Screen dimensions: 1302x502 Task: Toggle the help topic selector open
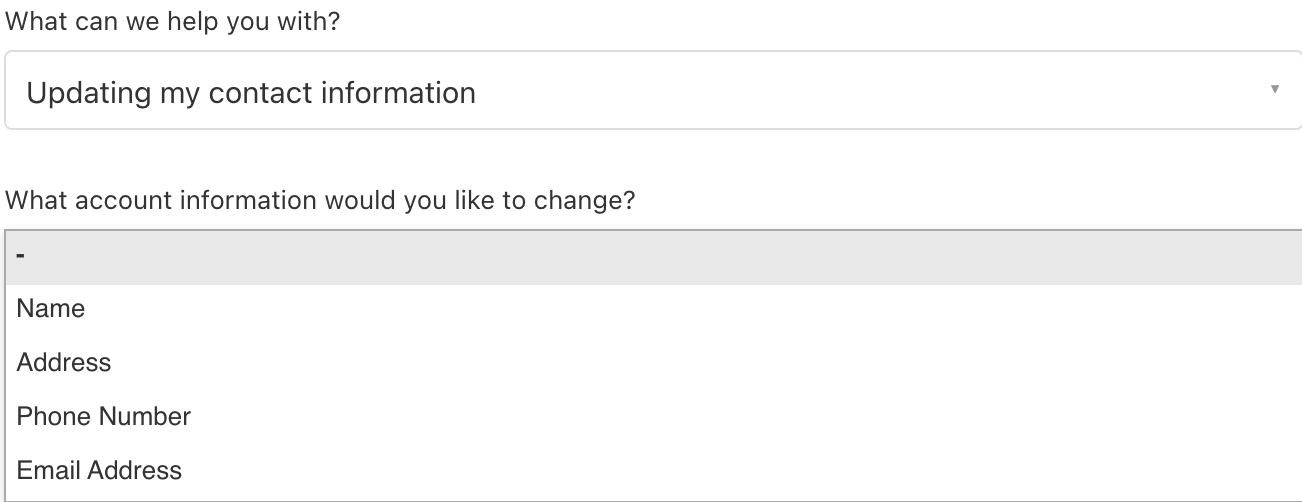tap(650, 92)
